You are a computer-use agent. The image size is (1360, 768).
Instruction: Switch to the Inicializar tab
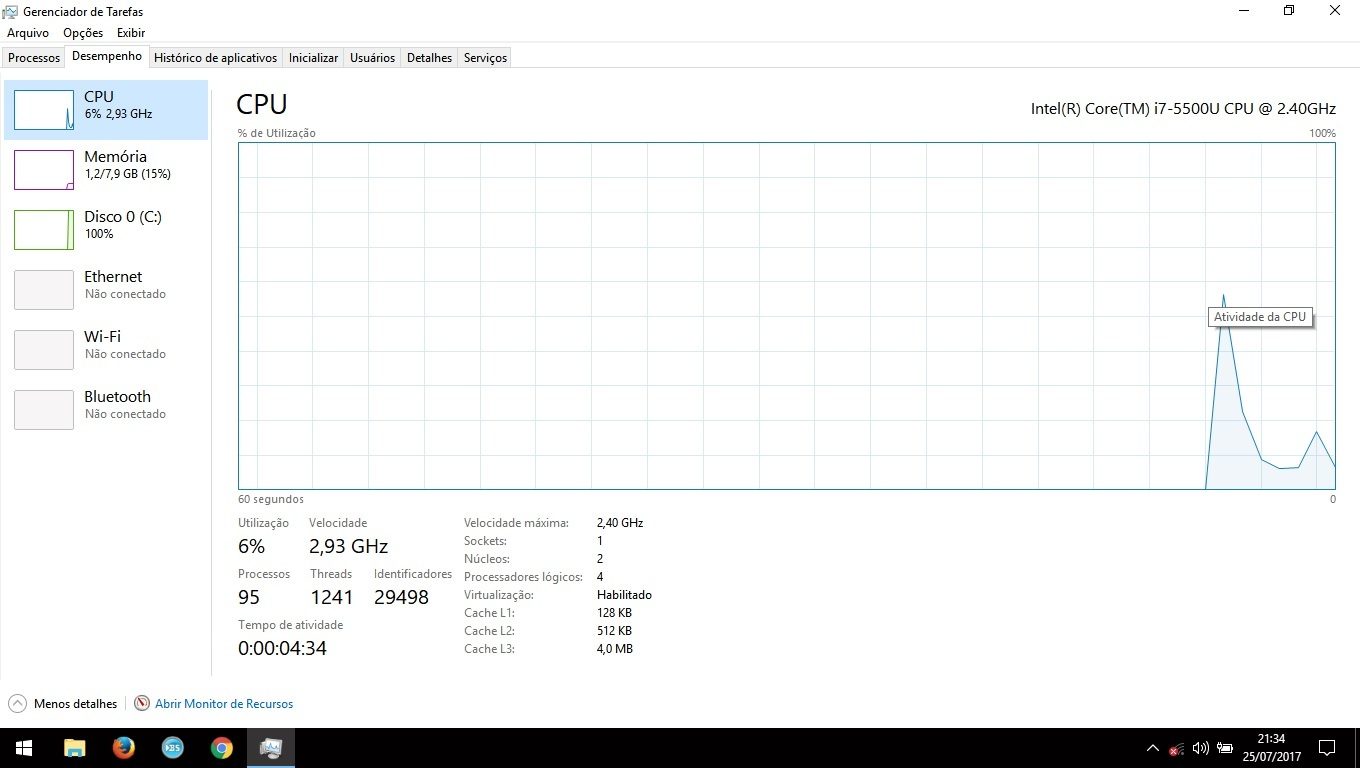[x=314, y=58]
